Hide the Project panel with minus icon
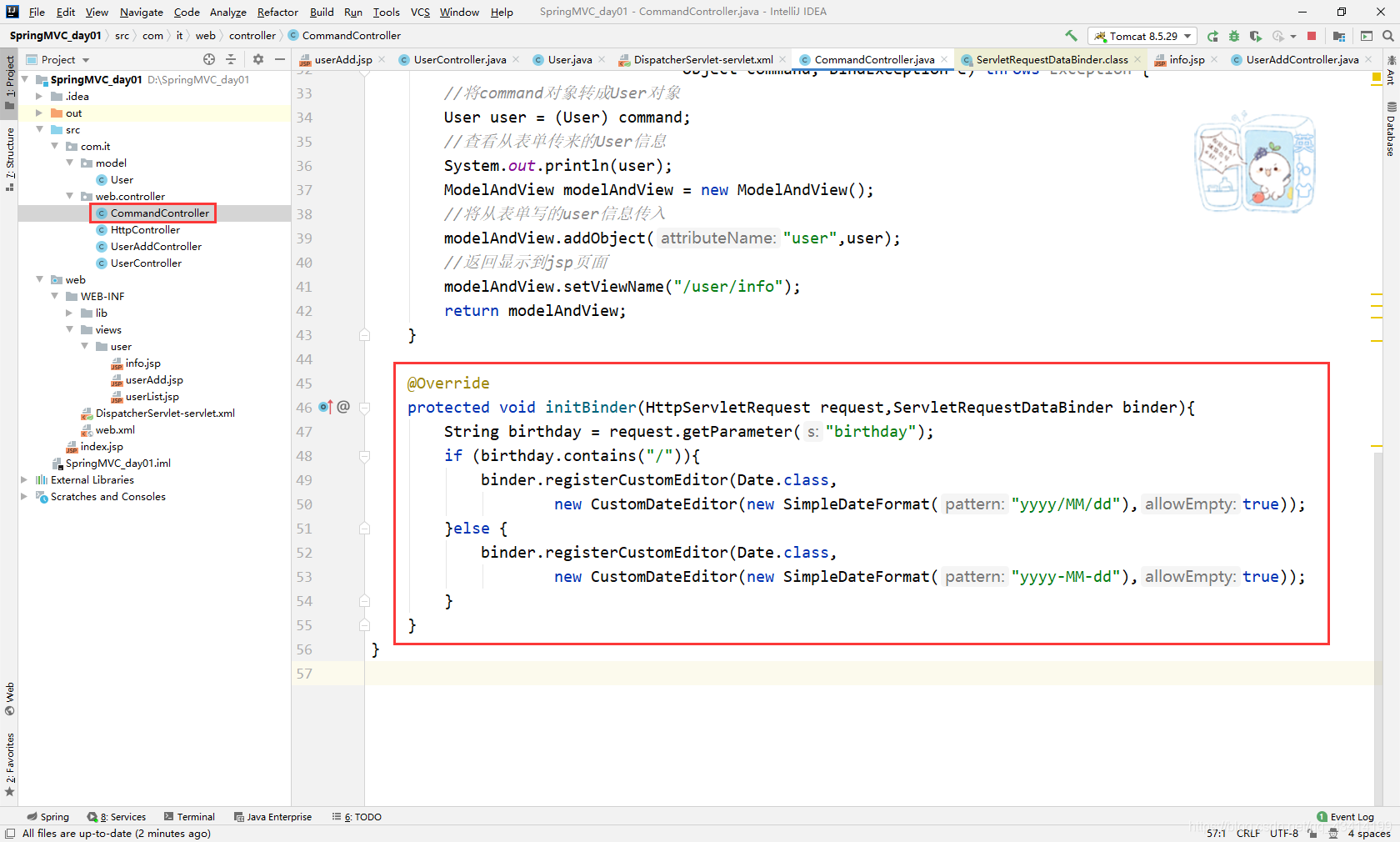1400x842 pixels. tap(280, 59)
